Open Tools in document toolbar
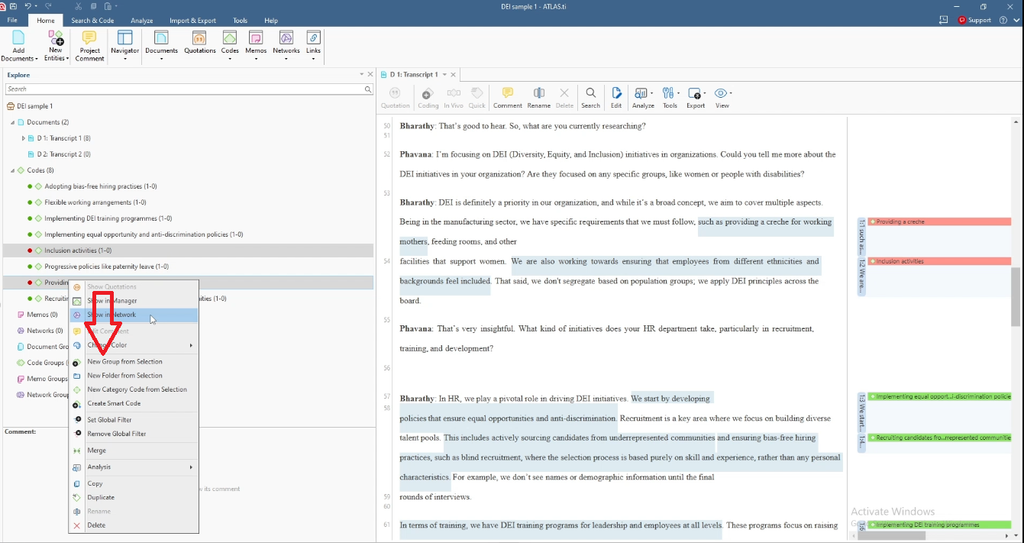This screenshot has height=543, width=1024. [670, 98]
